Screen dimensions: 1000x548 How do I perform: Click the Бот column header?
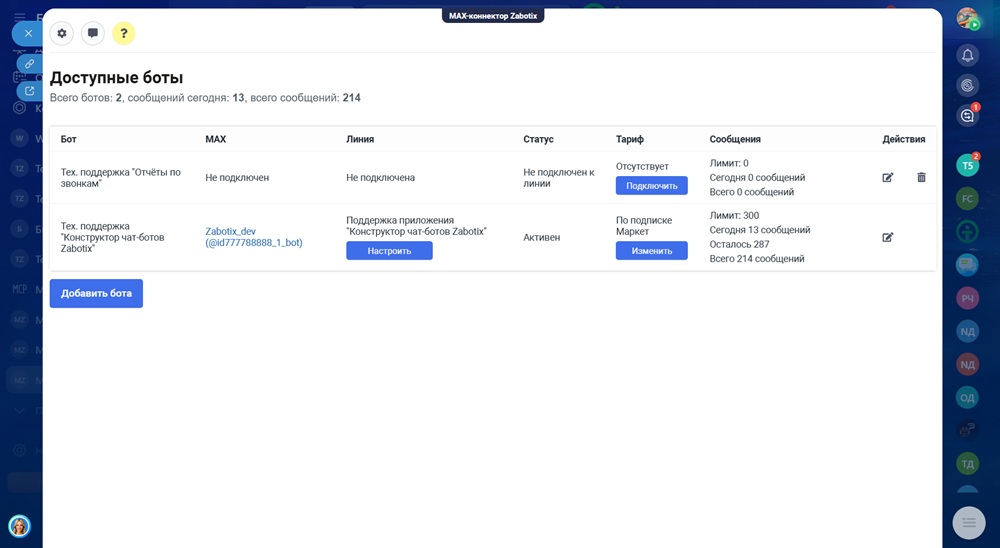click(68, 139)
